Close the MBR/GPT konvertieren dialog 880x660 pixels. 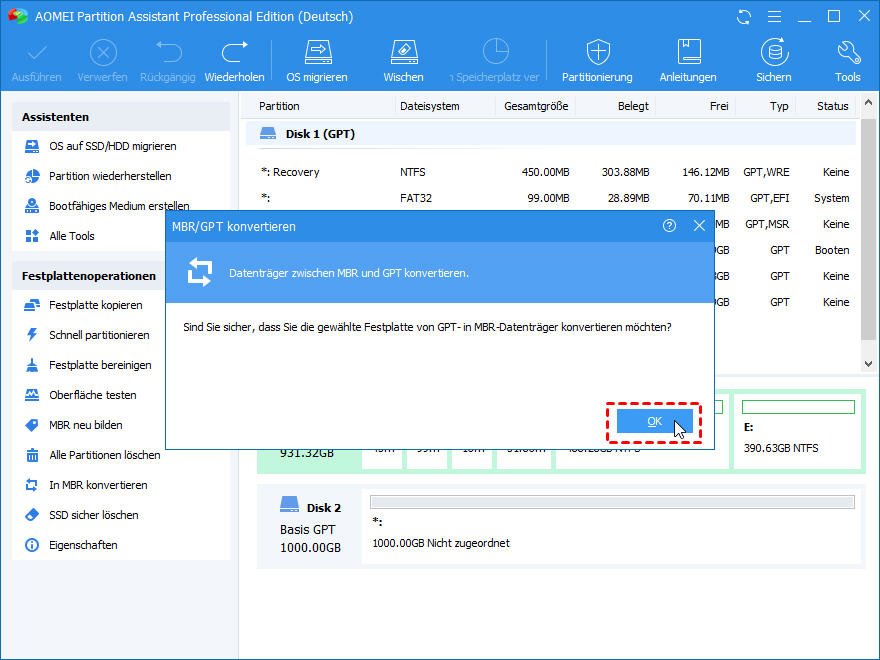click(x=699, y=226)
